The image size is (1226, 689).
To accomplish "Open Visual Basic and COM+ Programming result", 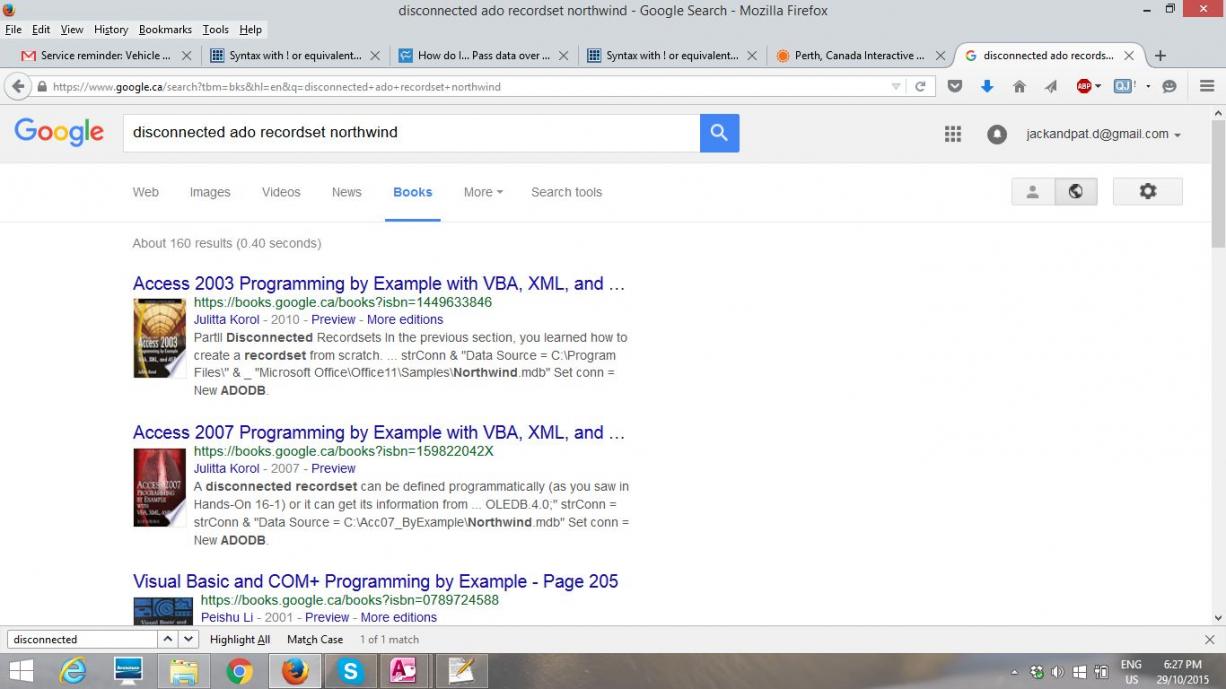I will pos(376,581).
